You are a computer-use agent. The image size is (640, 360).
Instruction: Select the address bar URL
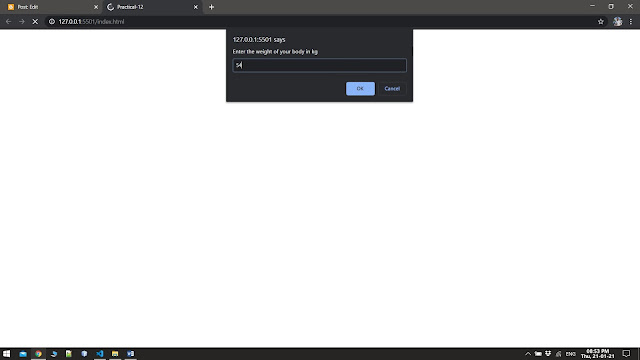[91, 22]
